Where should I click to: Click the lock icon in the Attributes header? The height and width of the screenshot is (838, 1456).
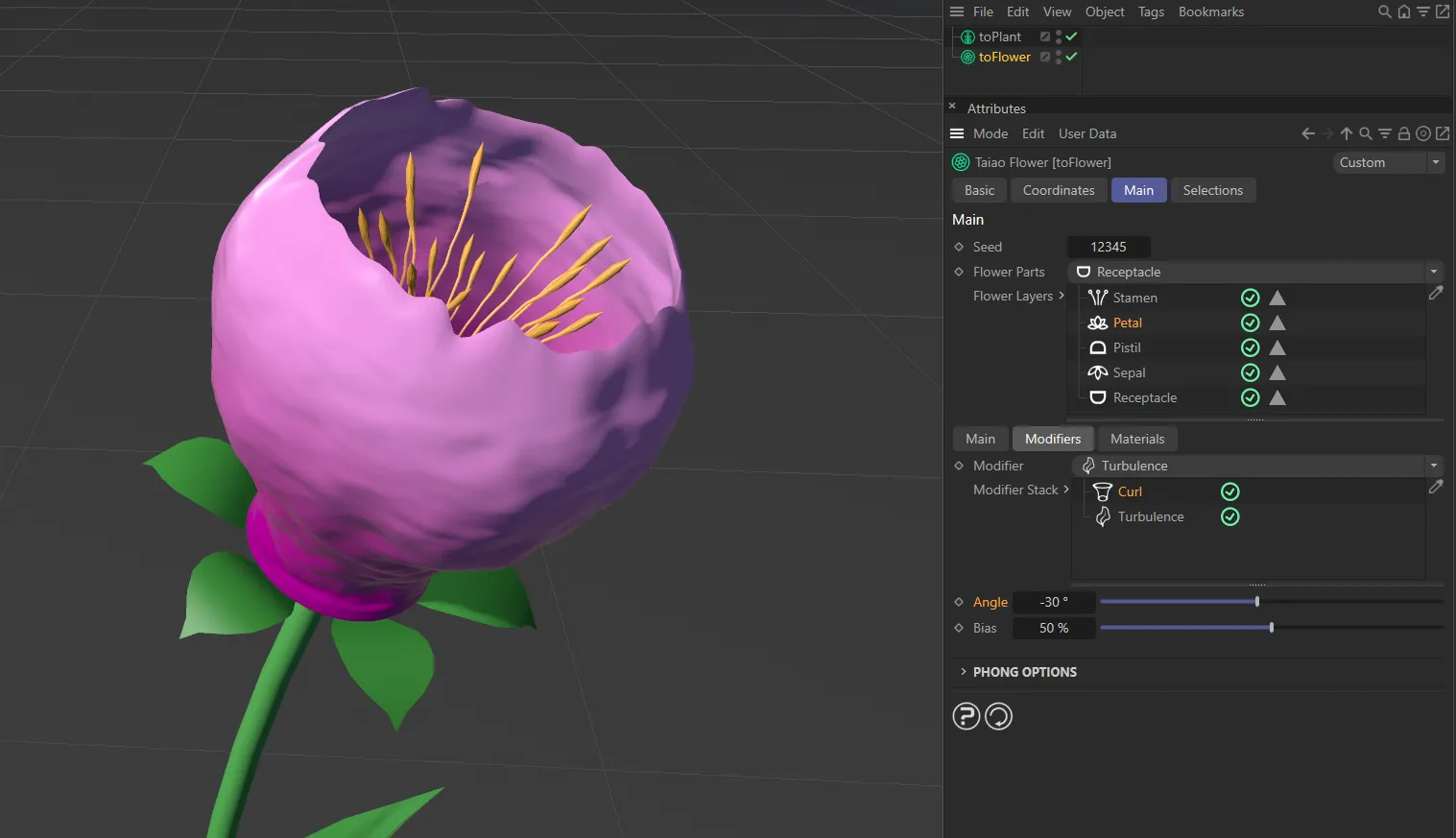(x=1403, y=133)
